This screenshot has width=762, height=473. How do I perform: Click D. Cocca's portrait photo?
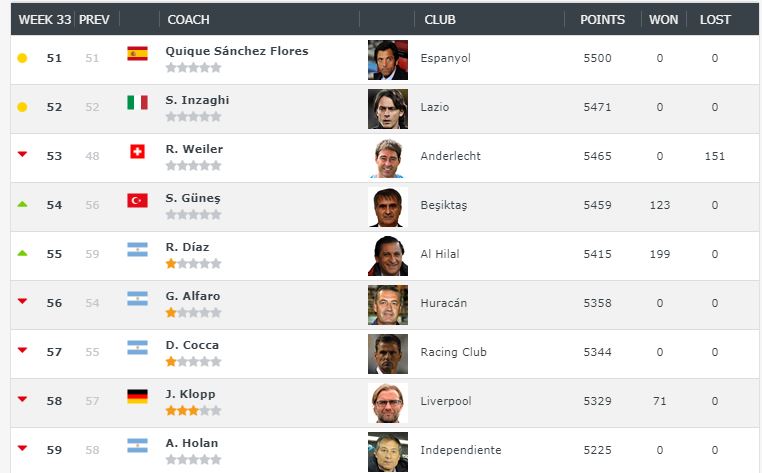388,354
